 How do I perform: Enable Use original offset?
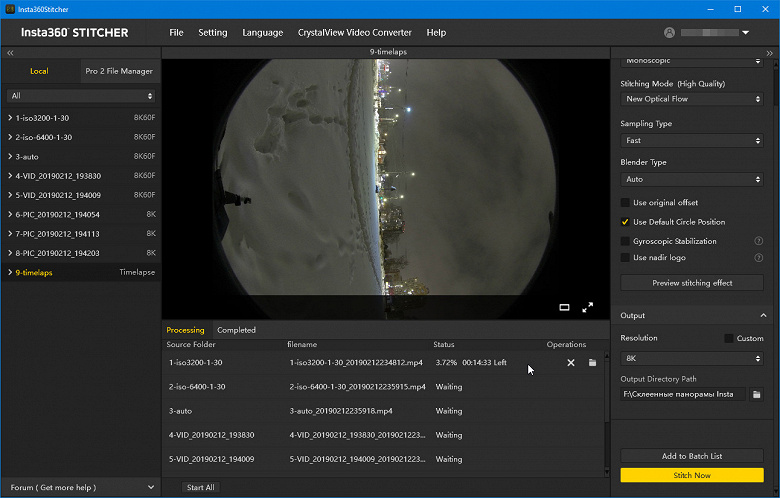pos(626,203)
